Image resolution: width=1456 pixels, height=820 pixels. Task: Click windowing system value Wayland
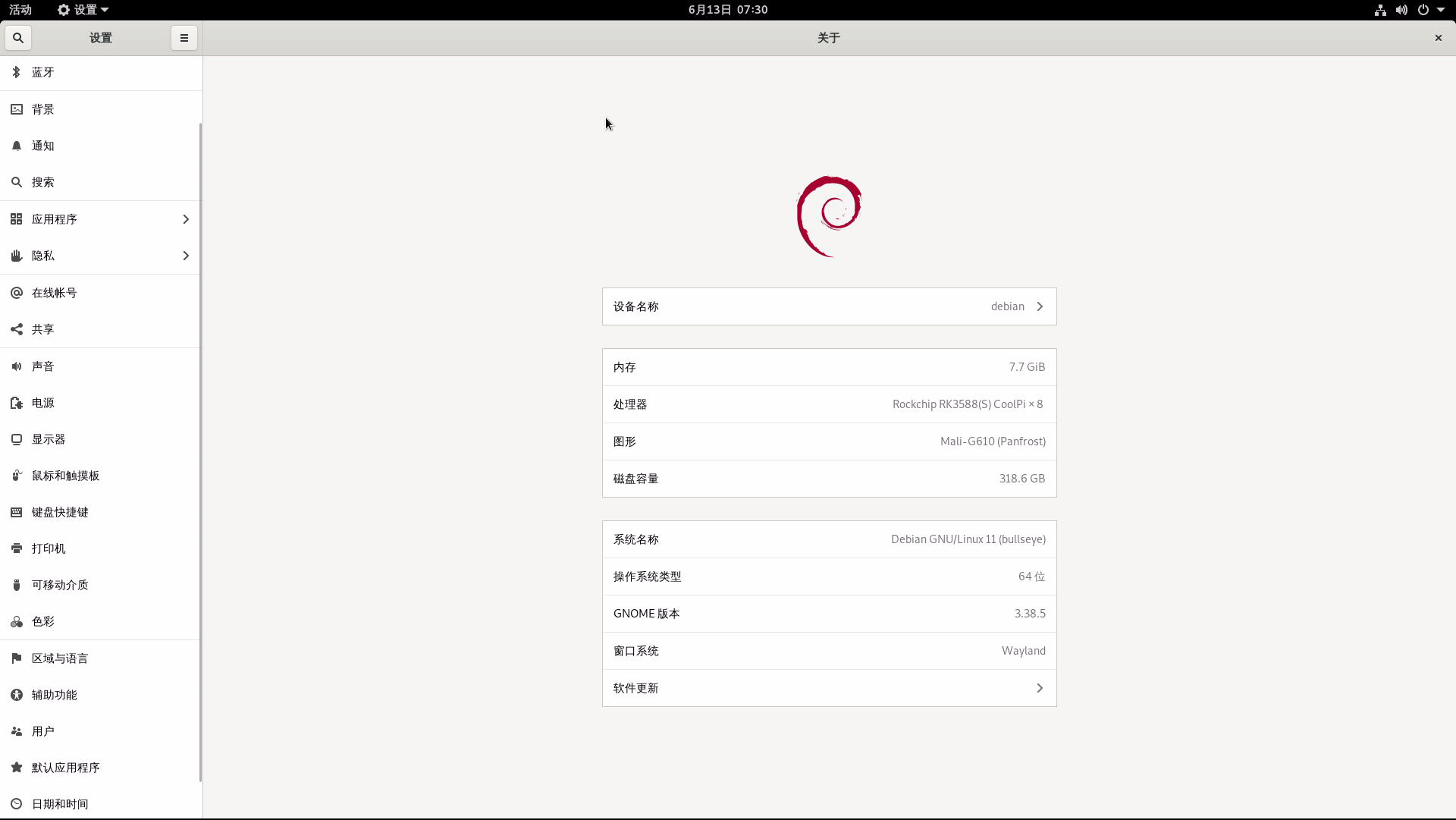click(x=1024, y=651)
